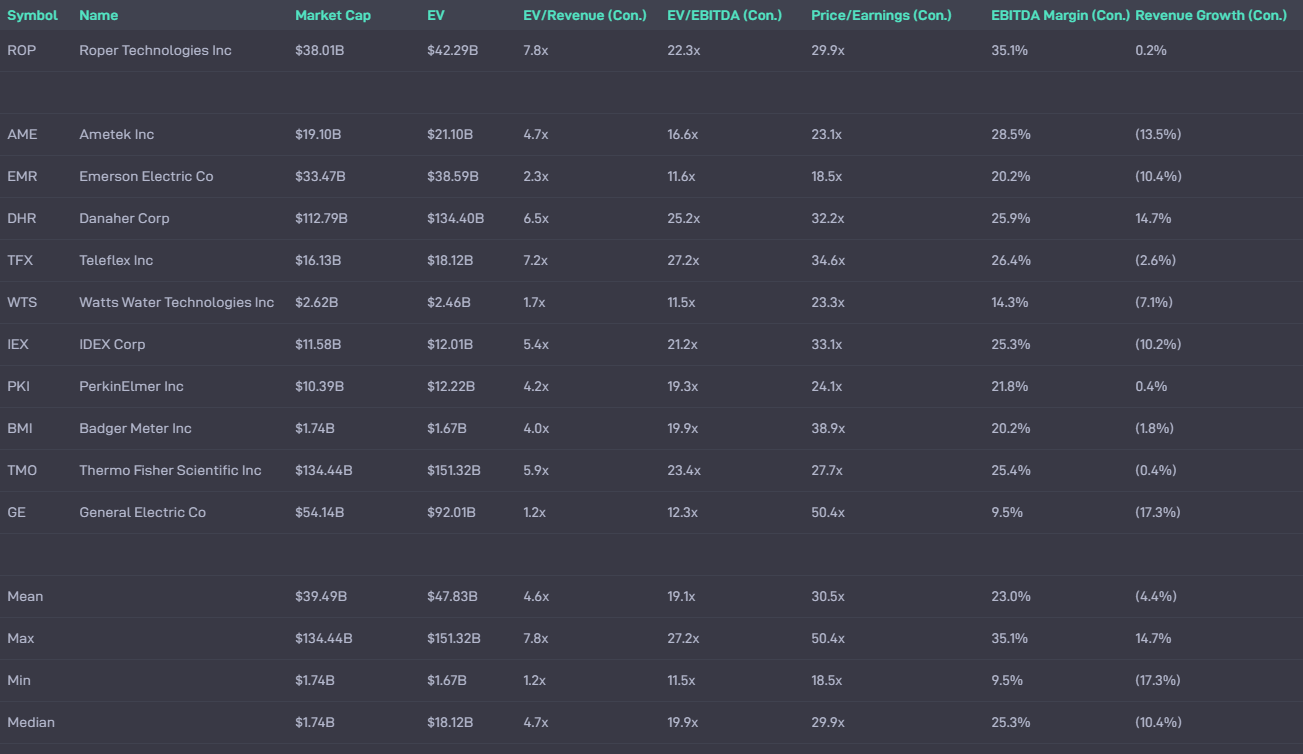
Task: Select the Roper Technologies Inc company name
Action: pos(155,50)
